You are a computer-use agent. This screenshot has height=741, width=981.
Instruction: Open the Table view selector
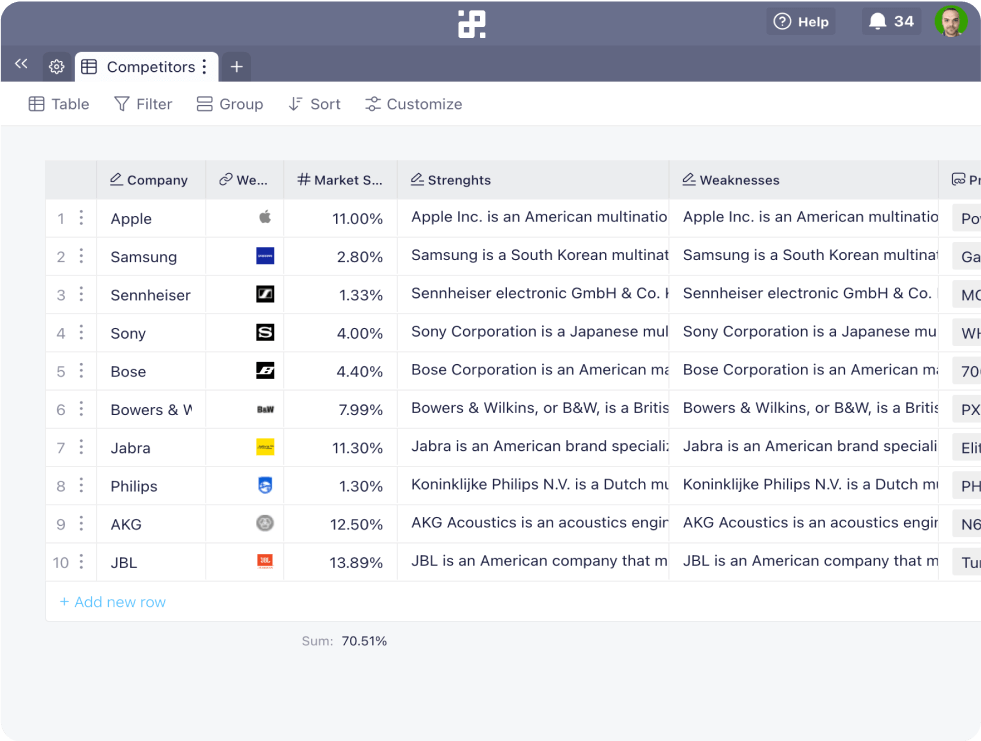pos(59,104)
